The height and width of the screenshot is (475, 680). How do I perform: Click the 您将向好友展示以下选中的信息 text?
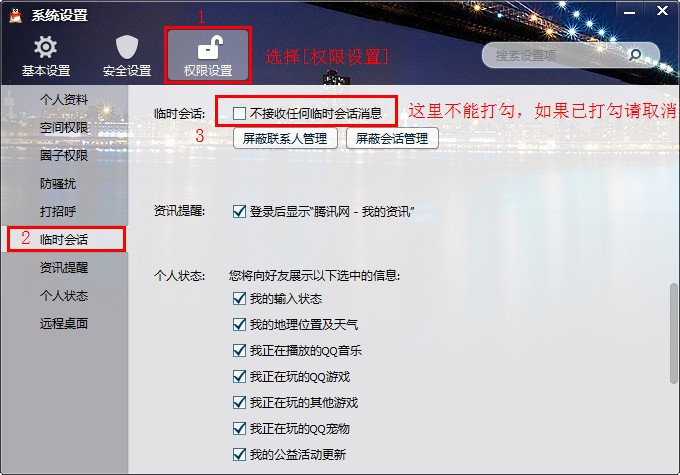tap(314, 275)
